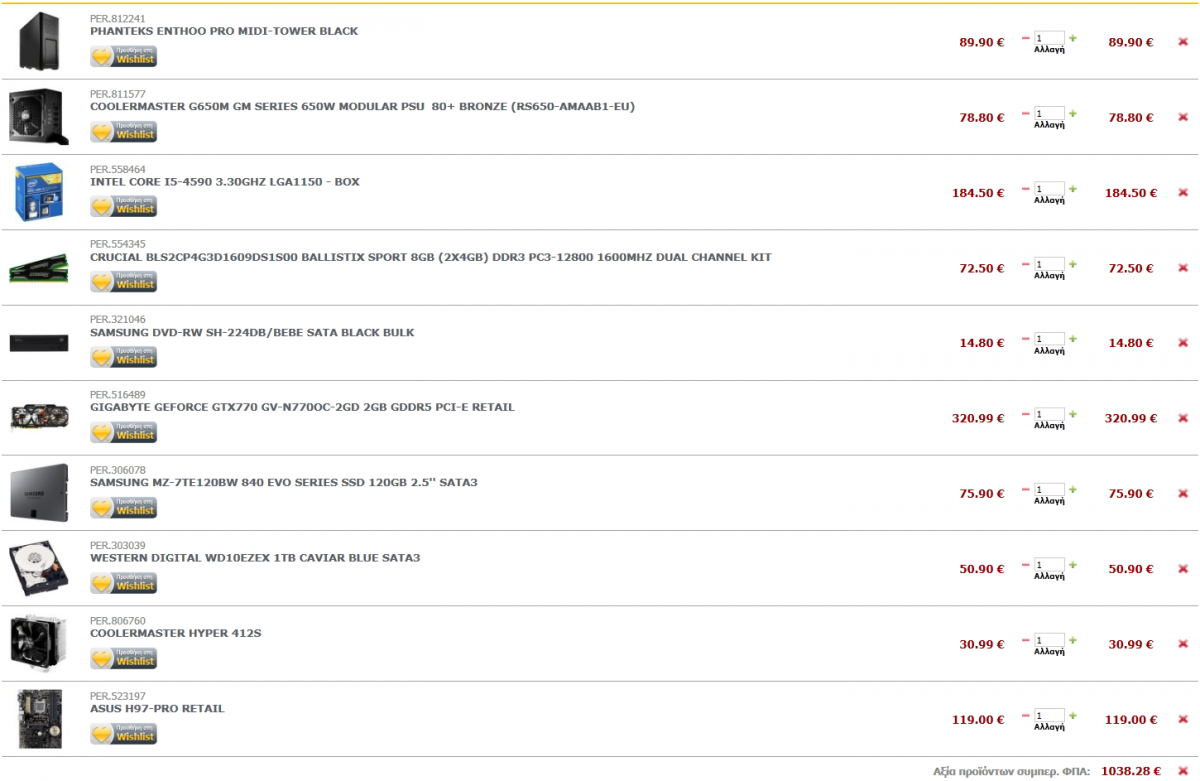Screen dimensions: 1200x781
Task: Click quantity field for Phanteks Enthoo Pro
Action: point(1049,38)
